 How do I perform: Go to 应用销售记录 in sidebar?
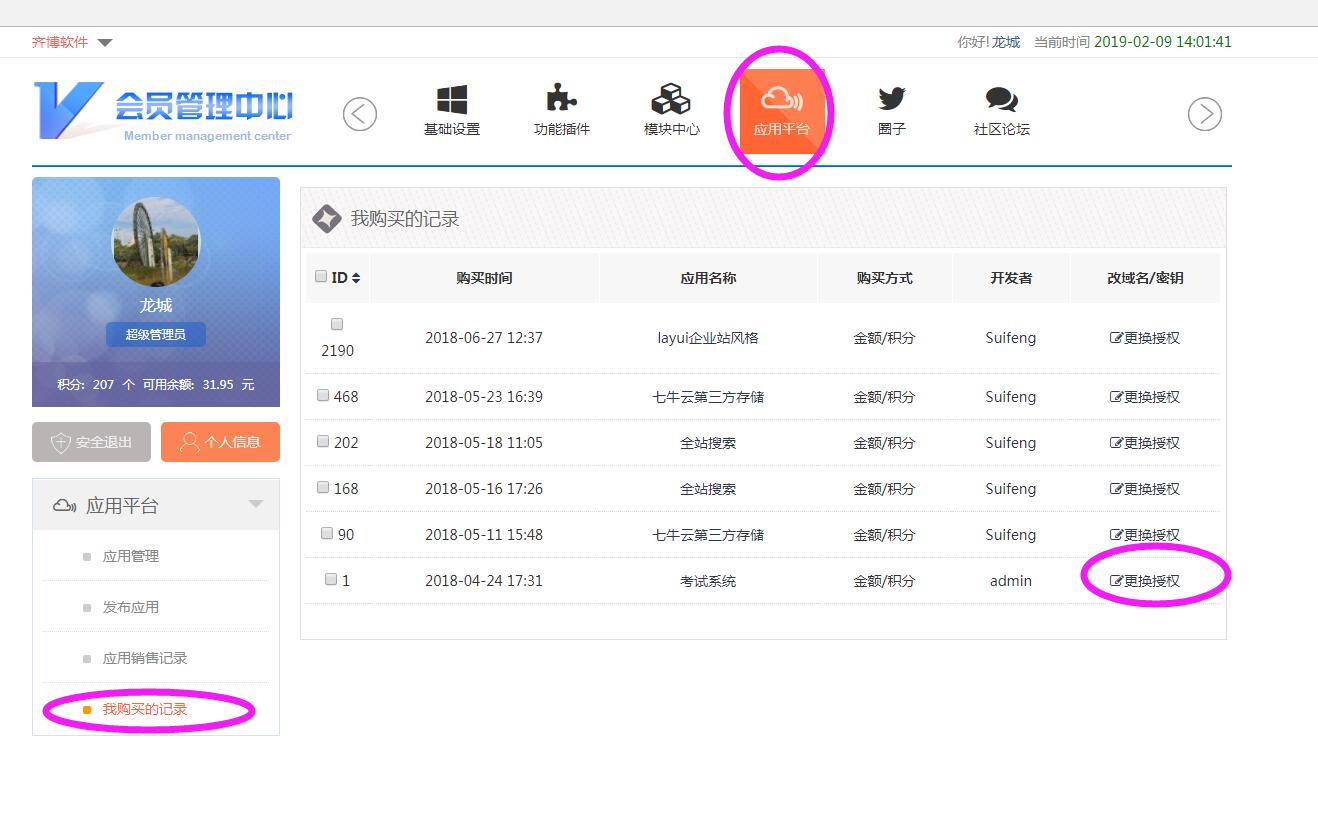coord(145,658)
